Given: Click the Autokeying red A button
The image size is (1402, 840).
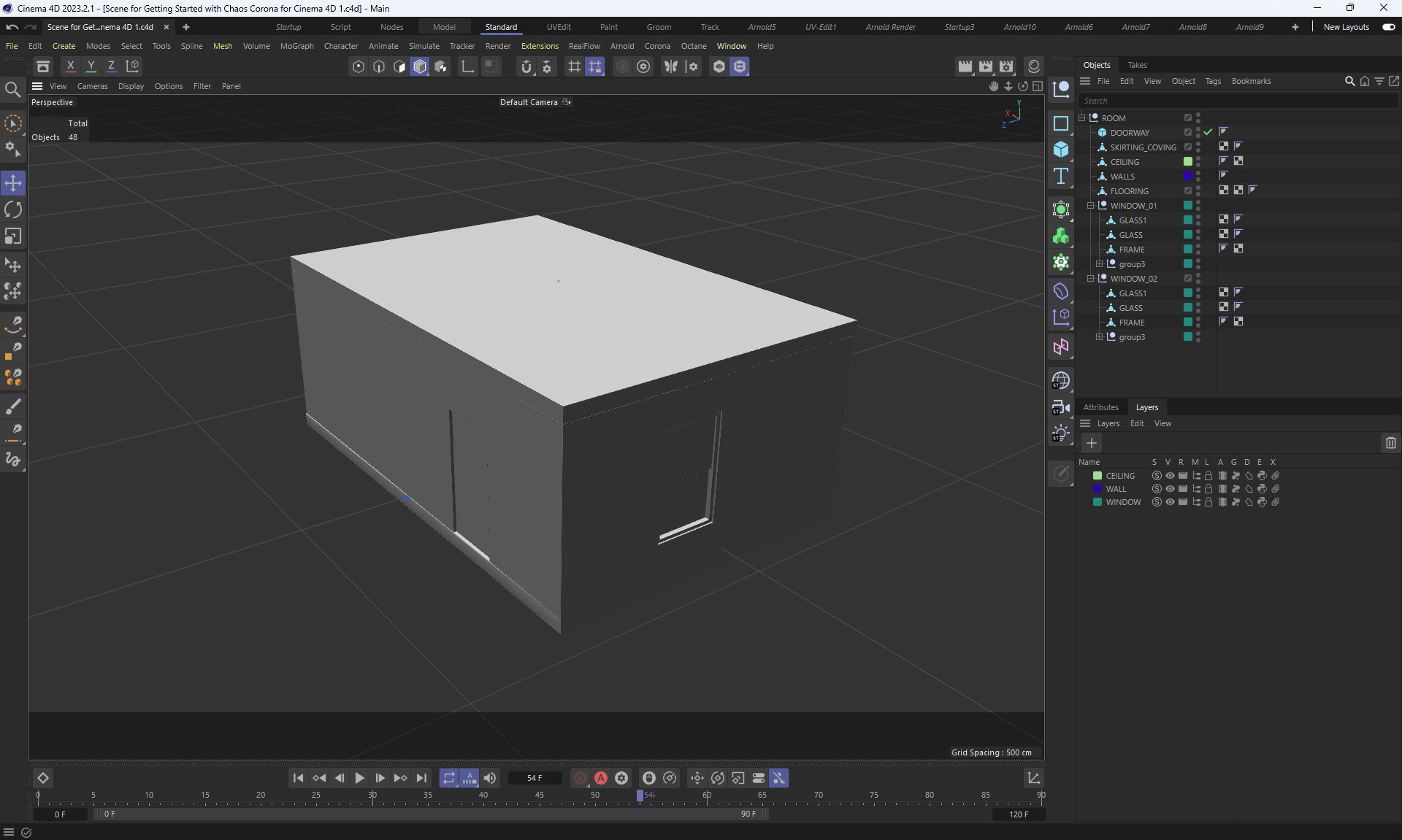Looking at the screenshot, I should coord(601,778).
